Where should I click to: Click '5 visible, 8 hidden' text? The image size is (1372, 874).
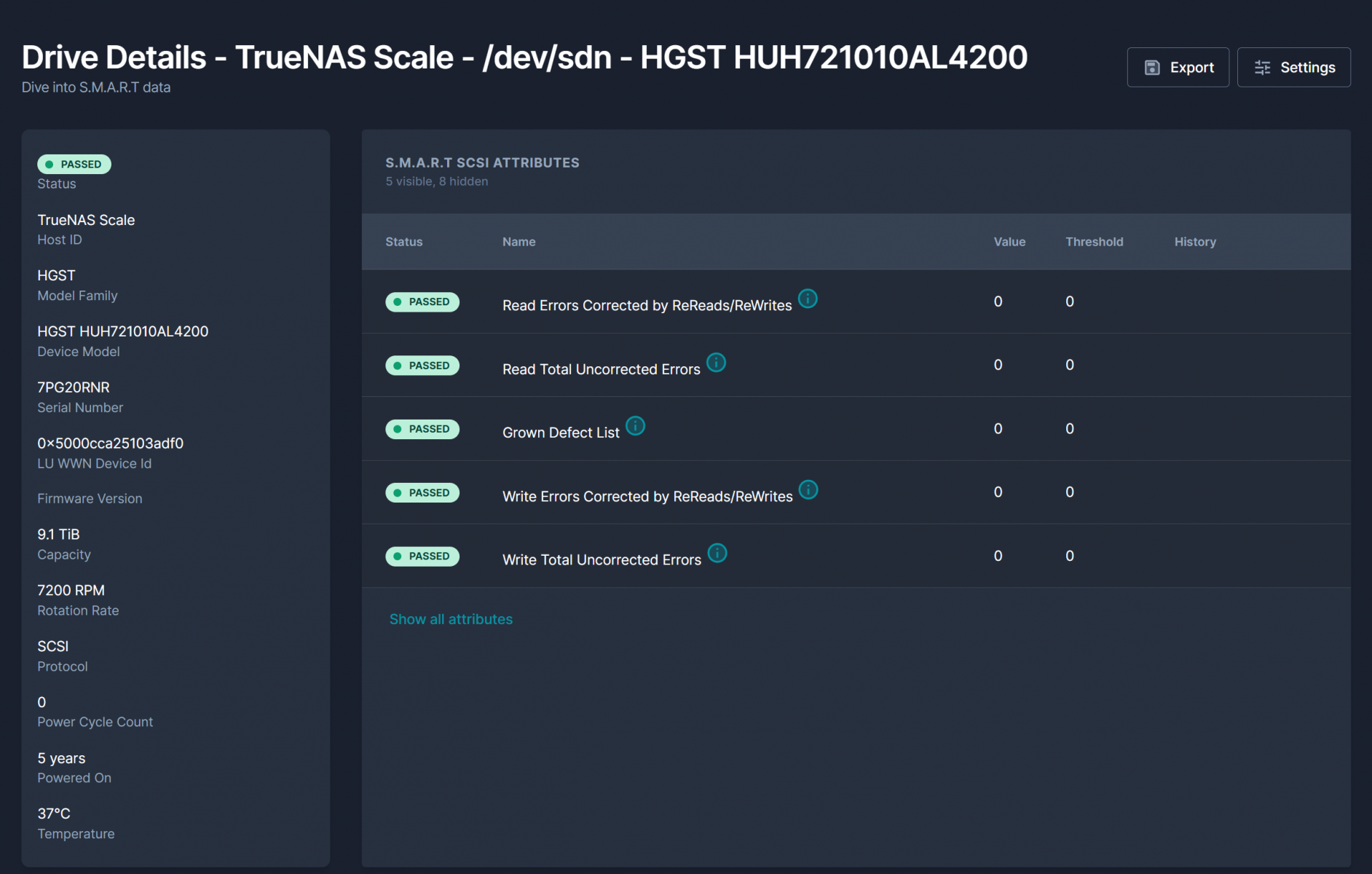(x=437, y=181)
